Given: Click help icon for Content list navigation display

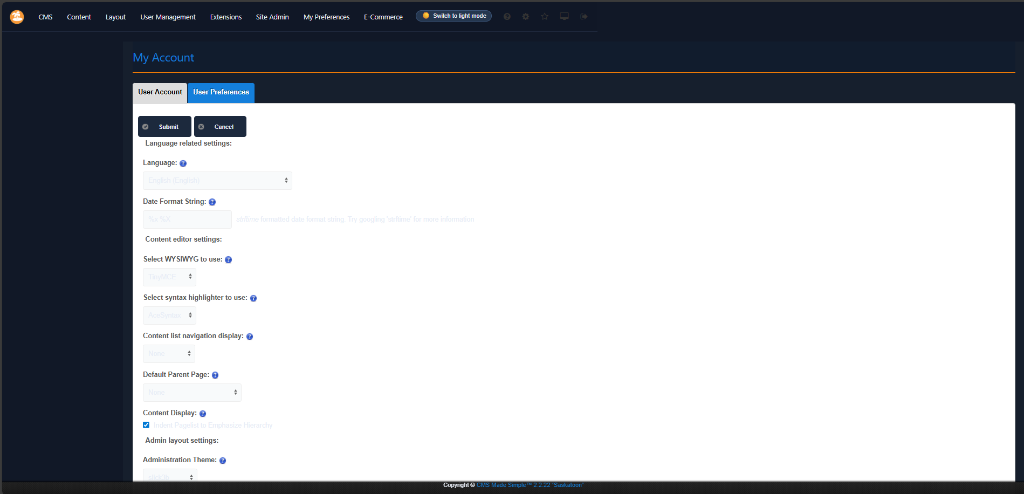Looking at the screenshot, I should 249,336.
